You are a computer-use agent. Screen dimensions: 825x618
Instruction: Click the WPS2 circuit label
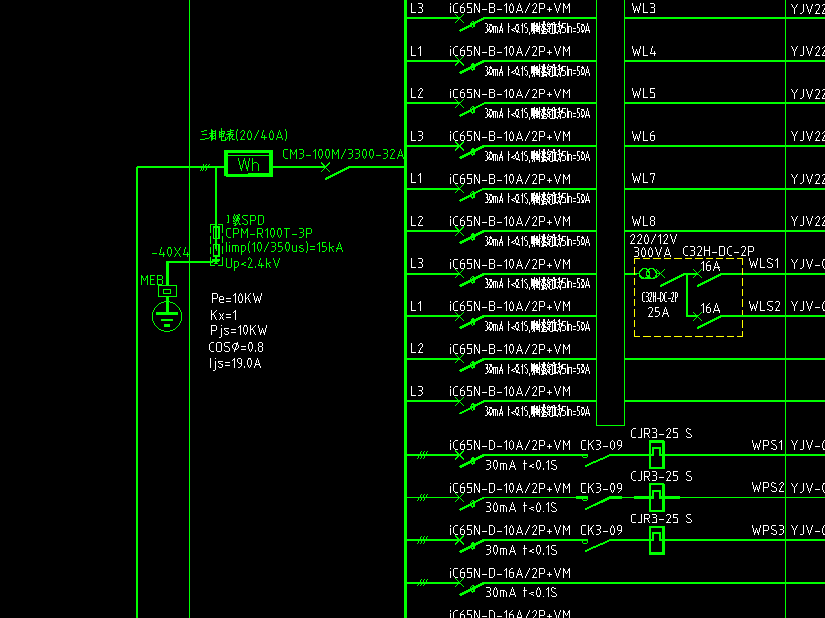768,488
